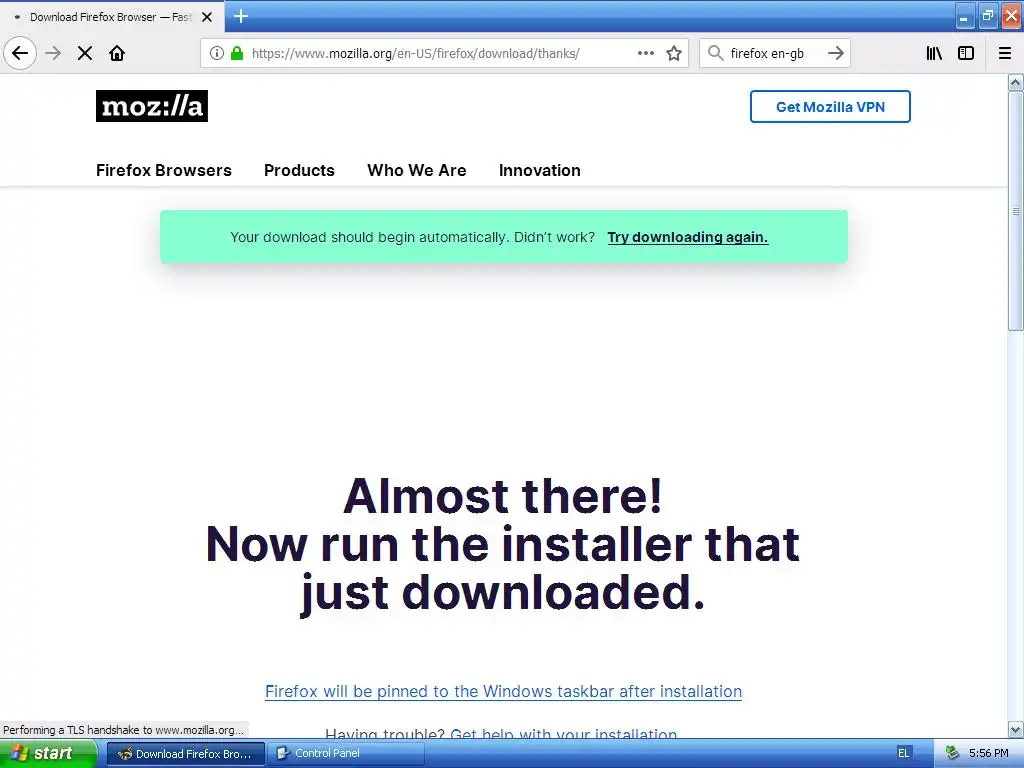
Task: Click the 5:56 PM clock
Action: tap(989, 754)
